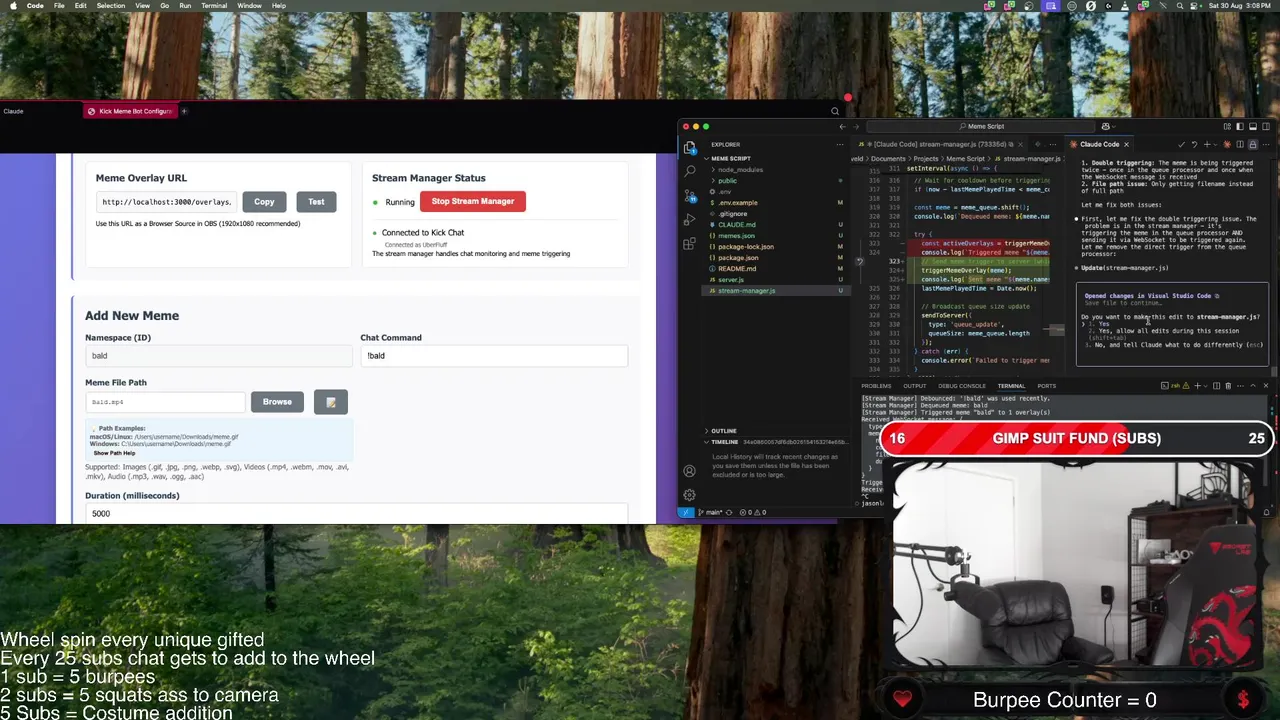This screenshot has width=1280, height=720.
Task: Click the errors and warnings count in status bar
Action: pos(754,512)
